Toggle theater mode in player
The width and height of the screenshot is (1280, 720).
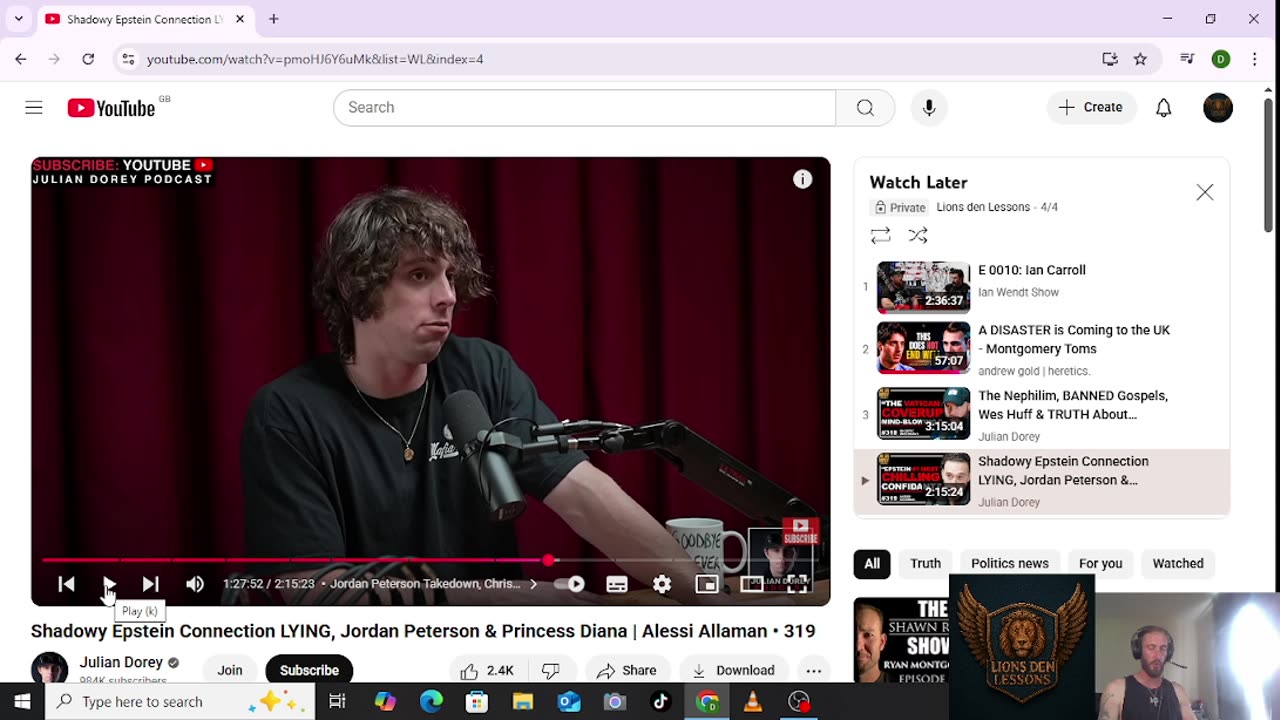pyautogui.click(x=752, y=584)
